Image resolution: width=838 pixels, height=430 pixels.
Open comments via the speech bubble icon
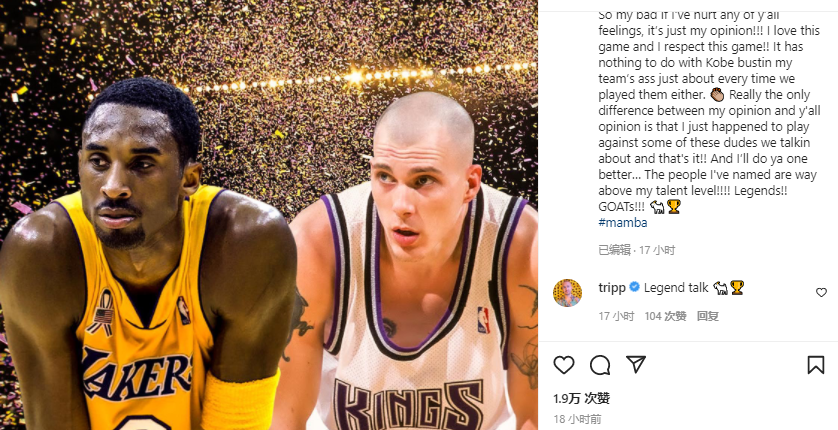coord(600,365)
